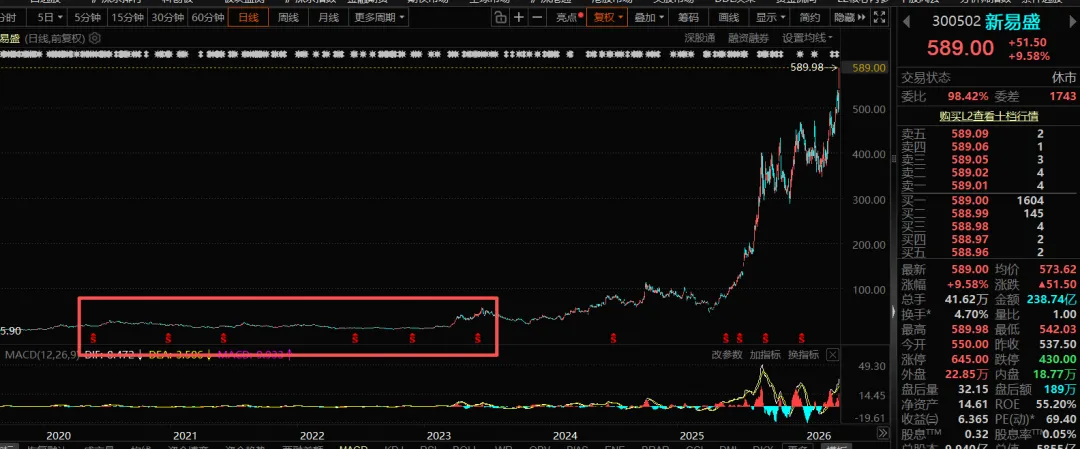Click ROE 55.20% value
This screenshot has width=1080, height=449.
1057,404
